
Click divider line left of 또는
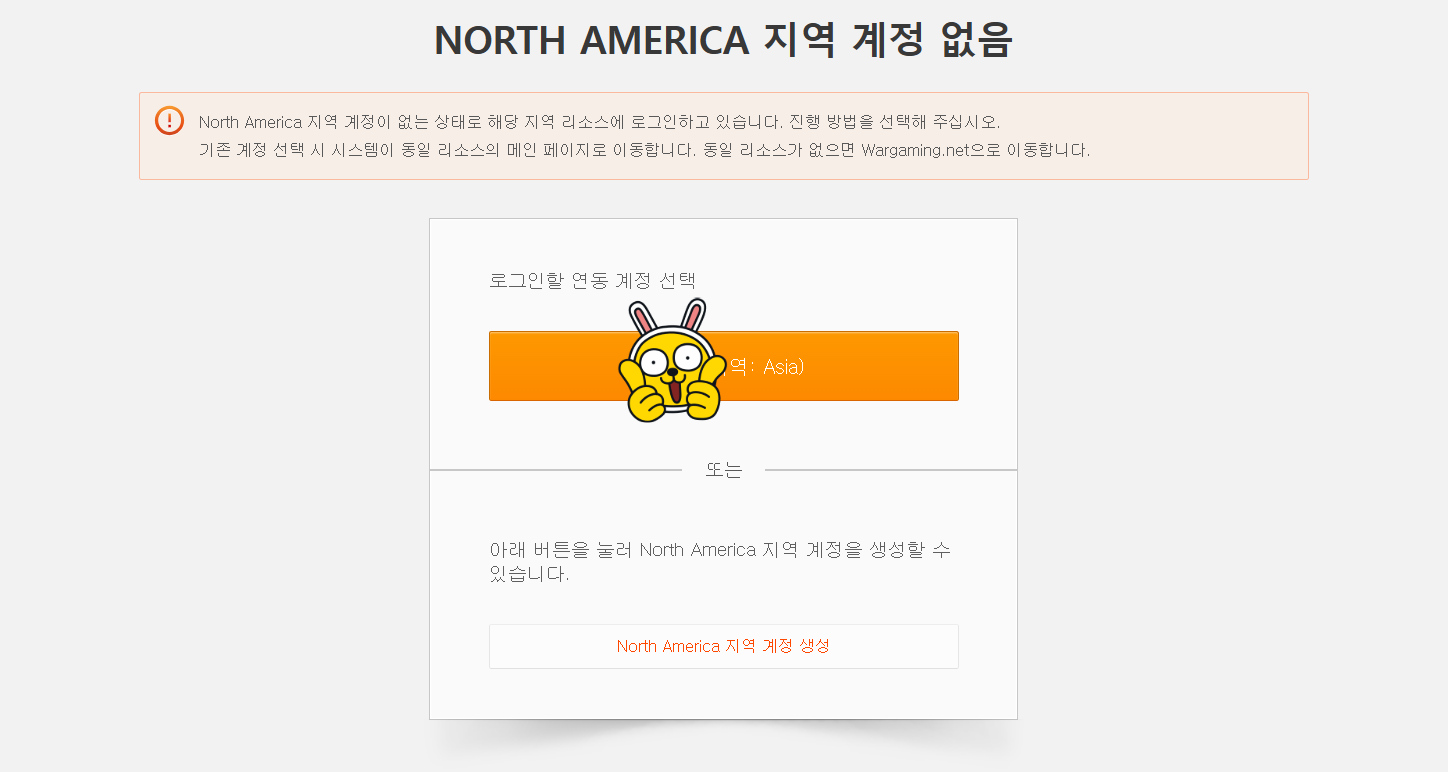point(556,470)
